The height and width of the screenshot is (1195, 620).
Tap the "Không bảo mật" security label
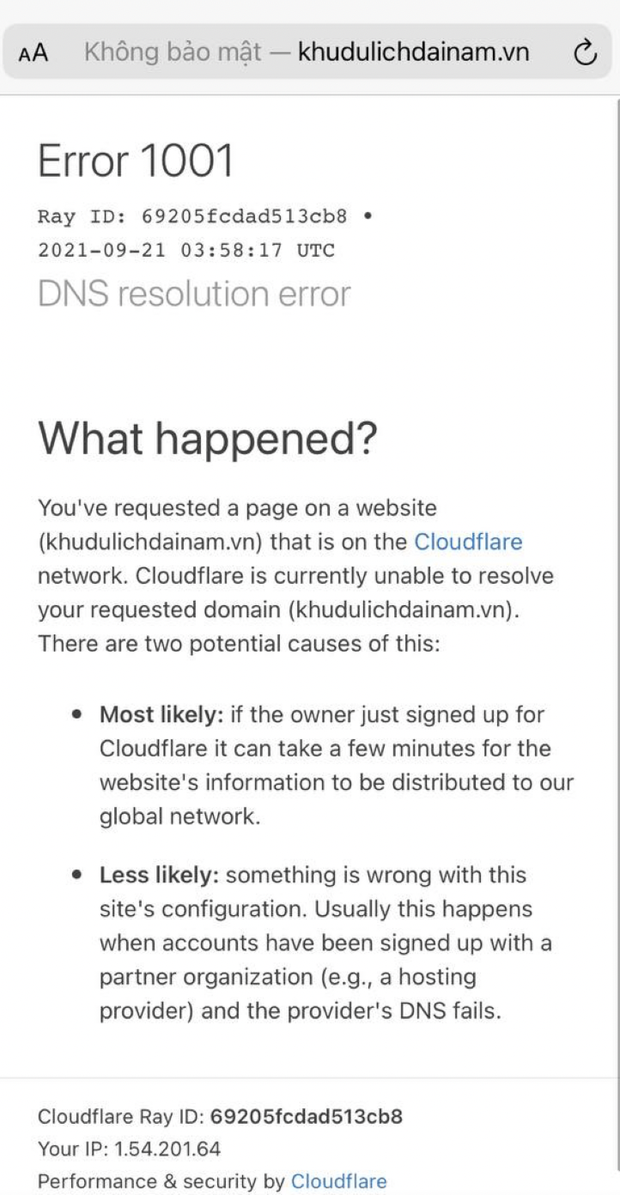click(173, 52)
